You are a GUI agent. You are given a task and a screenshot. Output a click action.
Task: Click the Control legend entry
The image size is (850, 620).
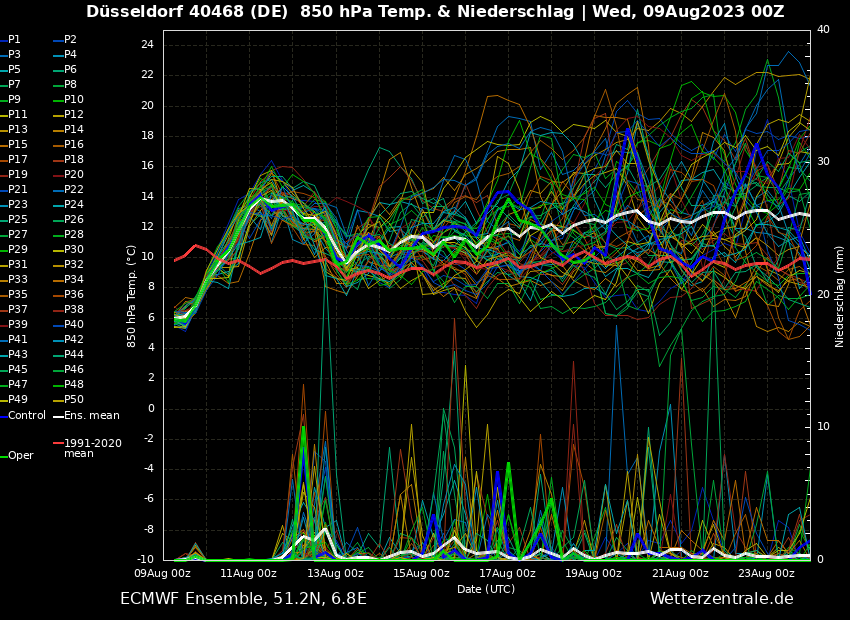pyautogui.click(x=27, y=415)
